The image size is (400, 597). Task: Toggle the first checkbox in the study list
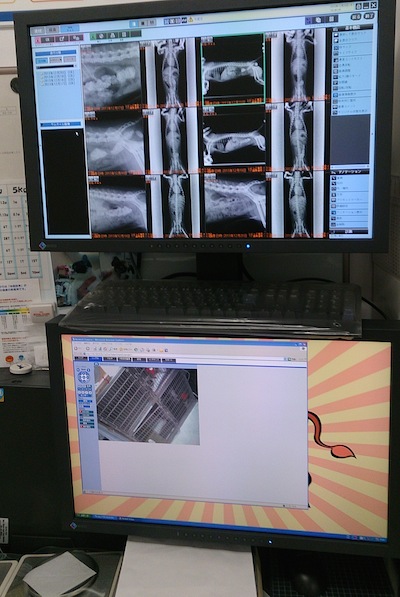42,73
